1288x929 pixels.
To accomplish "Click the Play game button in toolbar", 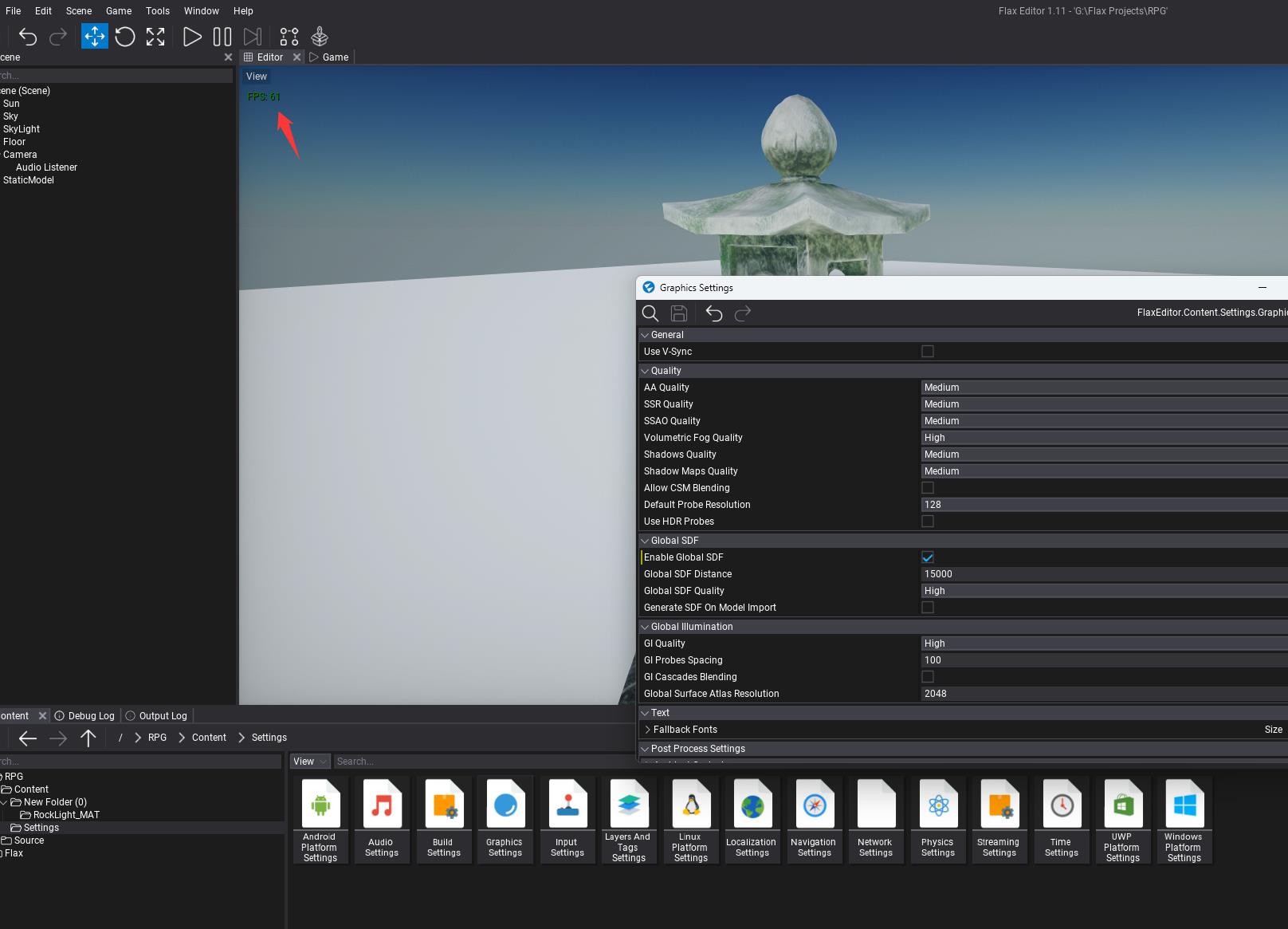I will [192, 37].
